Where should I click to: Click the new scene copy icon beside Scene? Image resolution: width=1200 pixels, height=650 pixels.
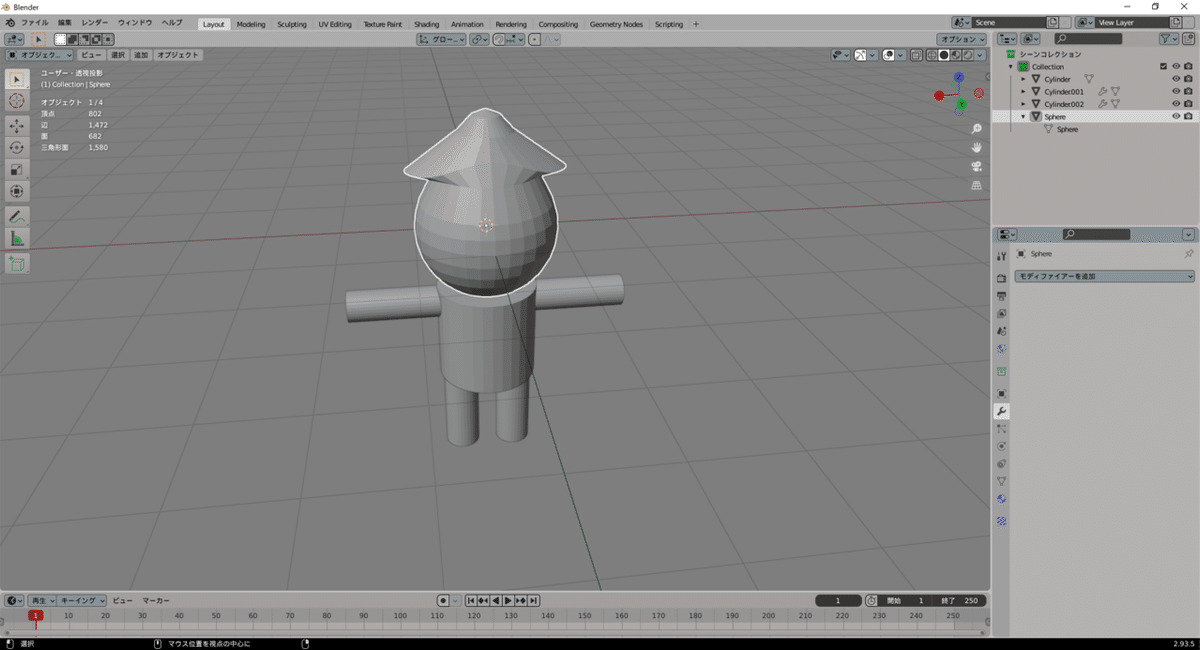[x=1052, y=22]
